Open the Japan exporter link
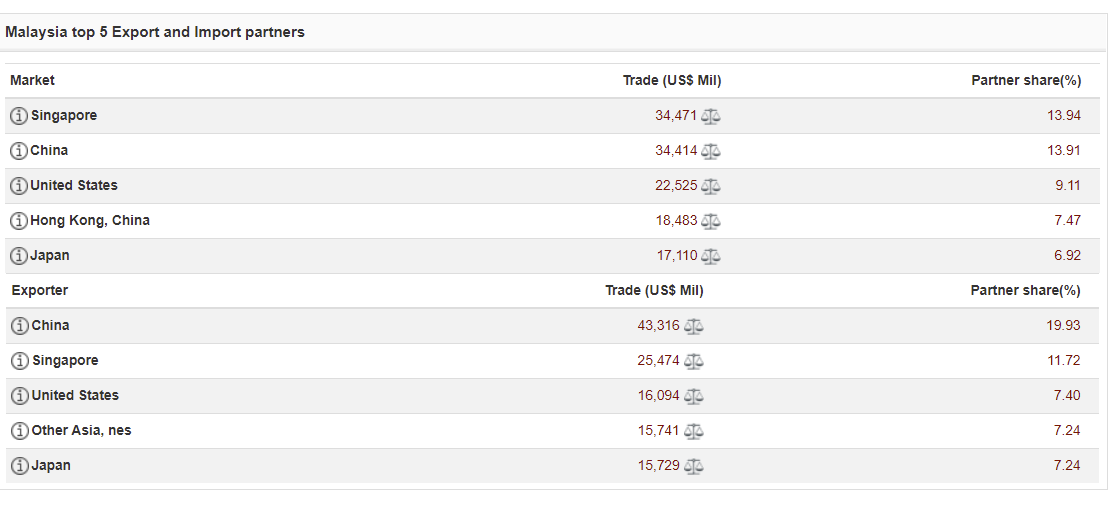The width and height of the screenshot is (1114, 525). click(x=51, y=465)
